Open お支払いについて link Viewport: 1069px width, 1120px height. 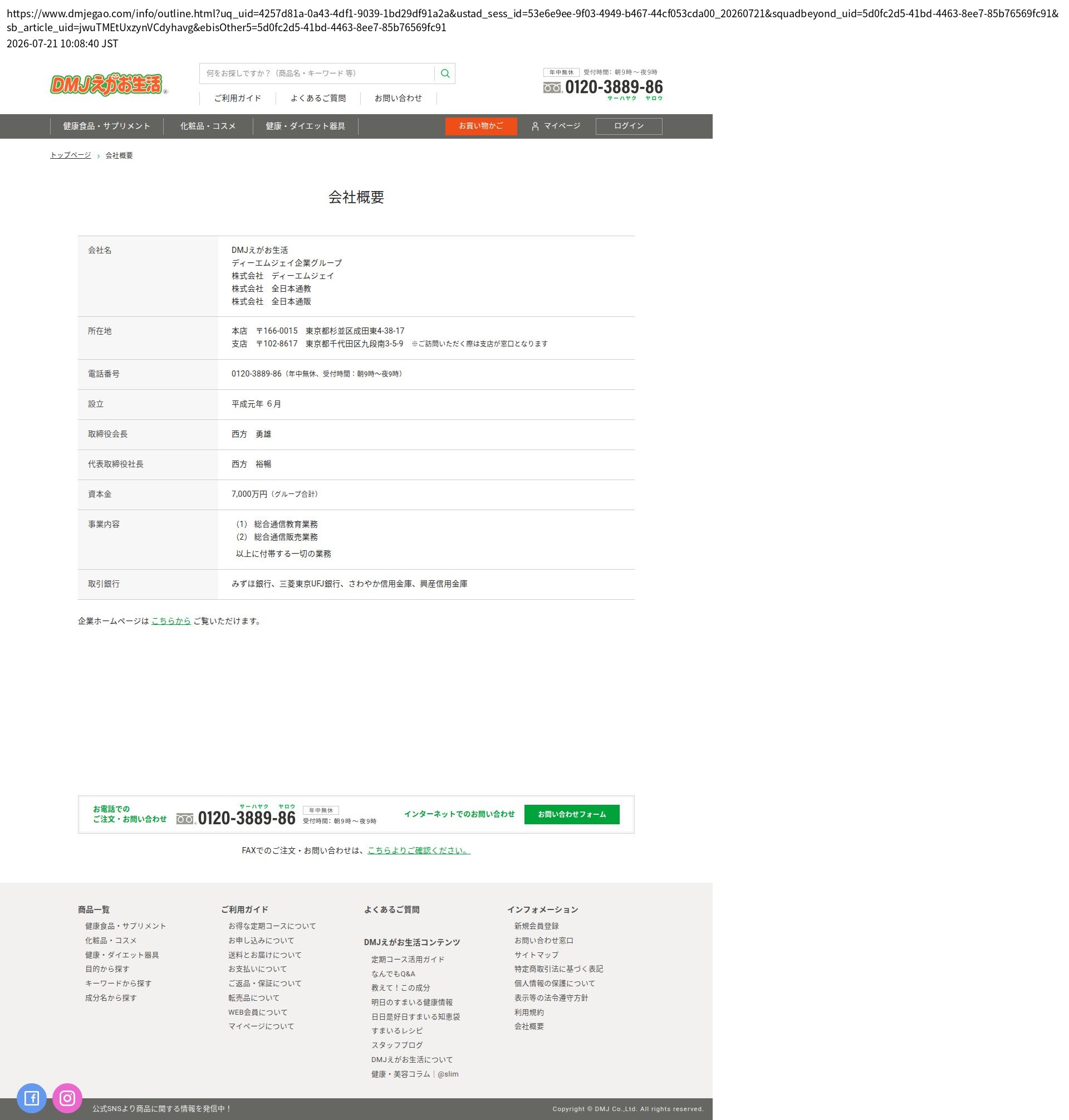coord(258,969)
